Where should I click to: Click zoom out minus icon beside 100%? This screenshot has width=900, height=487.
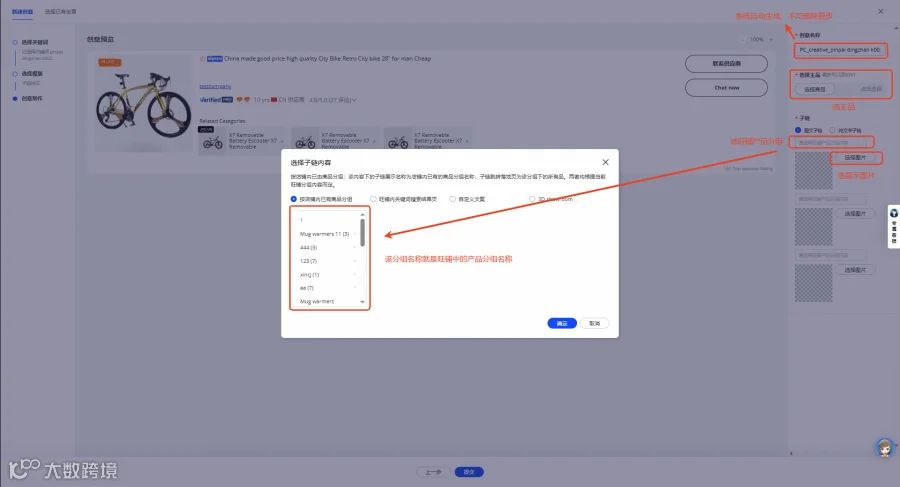743,40
